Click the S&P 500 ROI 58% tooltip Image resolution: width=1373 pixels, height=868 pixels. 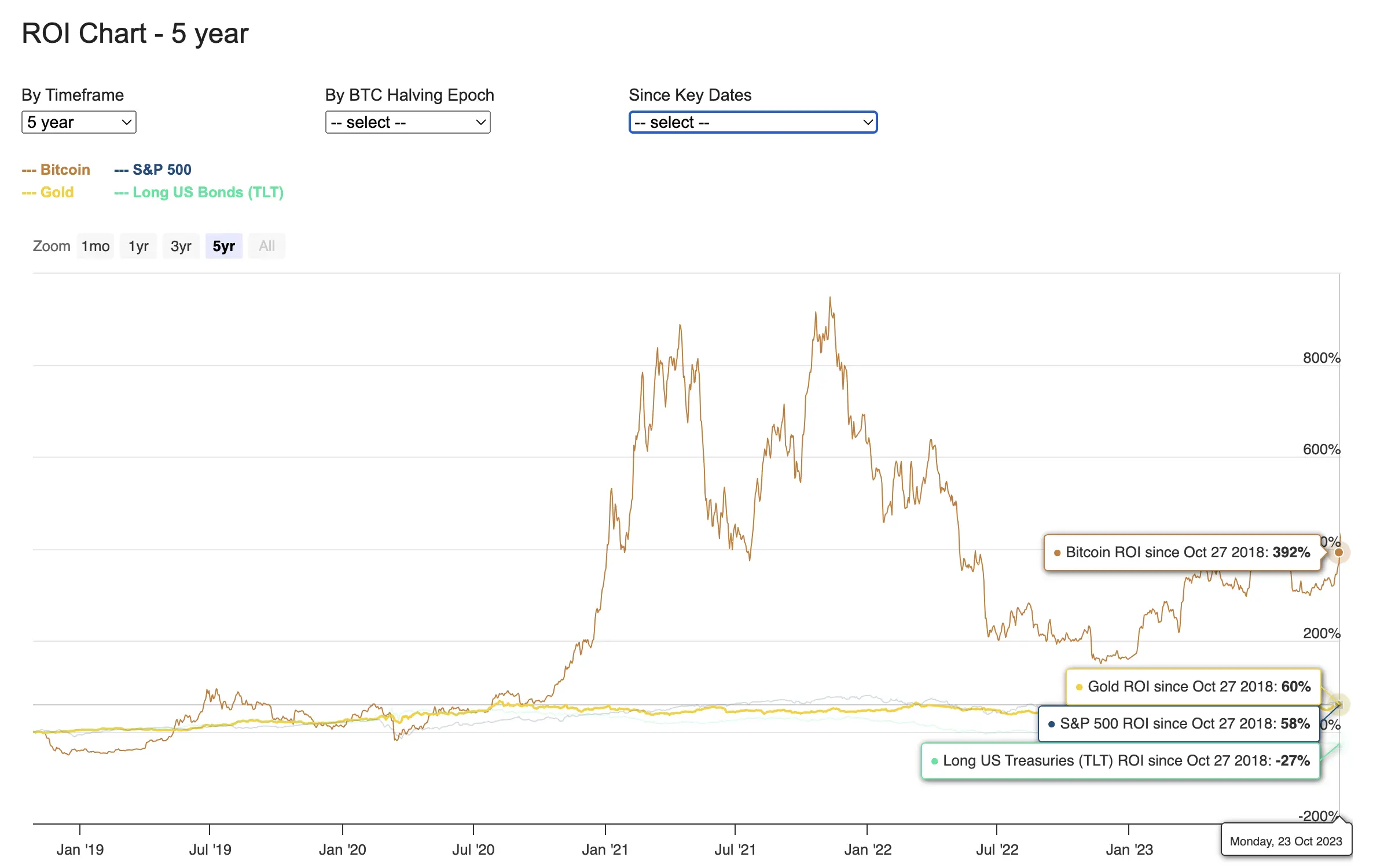[x=1179, y=723]
